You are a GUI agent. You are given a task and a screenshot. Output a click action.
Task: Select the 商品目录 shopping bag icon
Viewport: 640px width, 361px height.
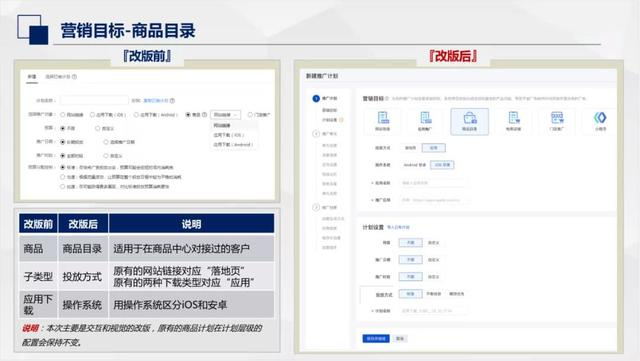coord(469,121)
